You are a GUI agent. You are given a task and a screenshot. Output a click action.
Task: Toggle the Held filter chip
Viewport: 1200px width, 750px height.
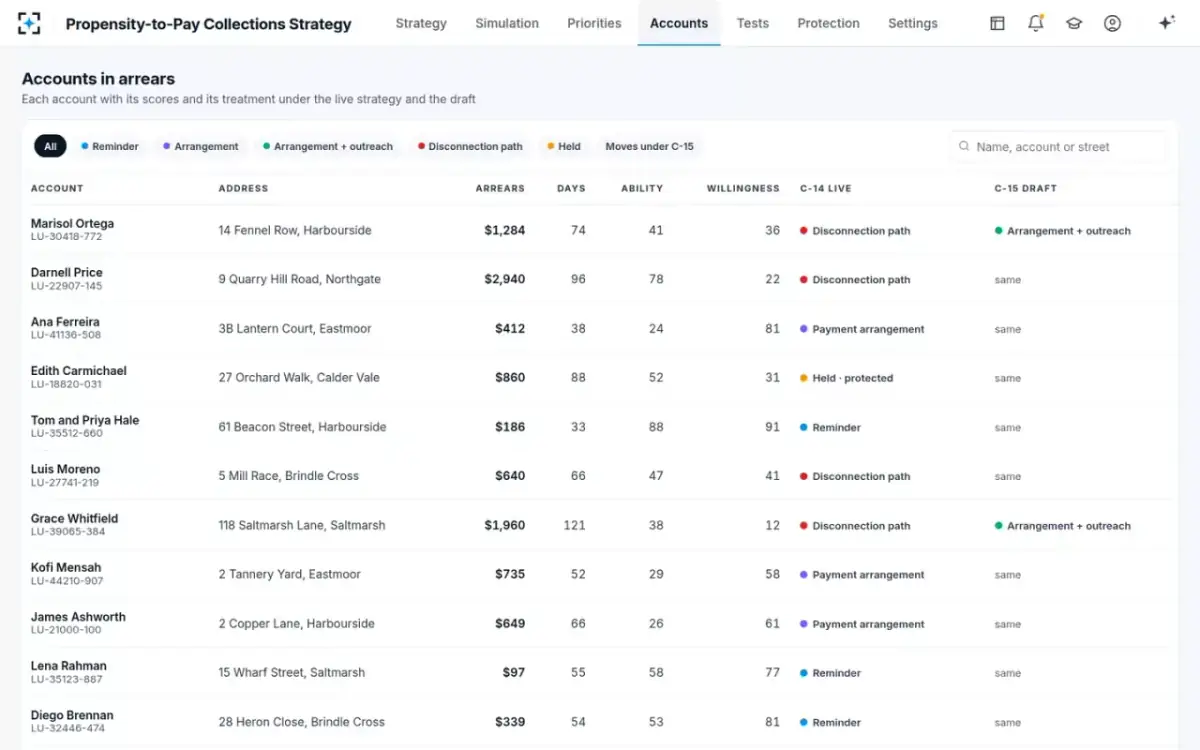coord(564,146)
